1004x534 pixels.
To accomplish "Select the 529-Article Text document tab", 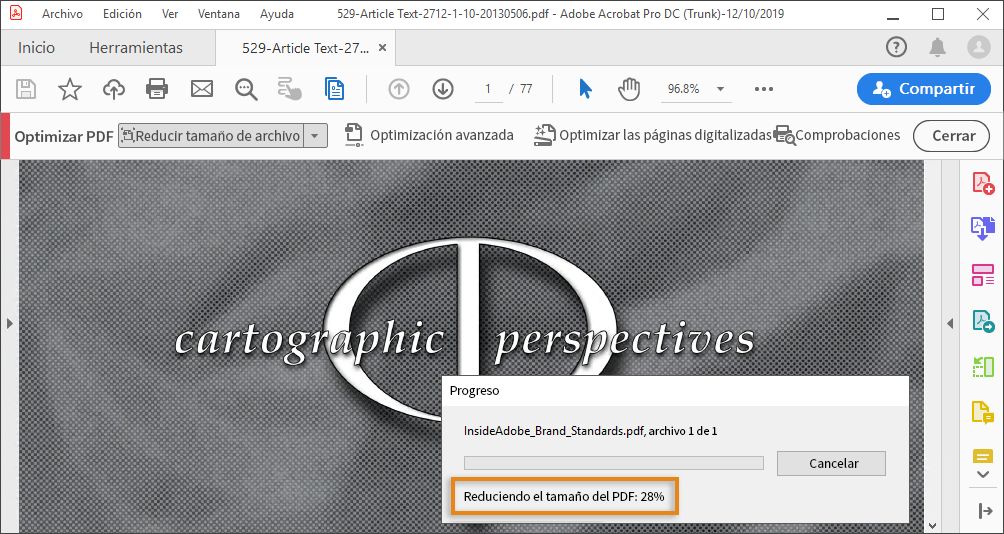I will pyautogui.click(x=305, y=48).
